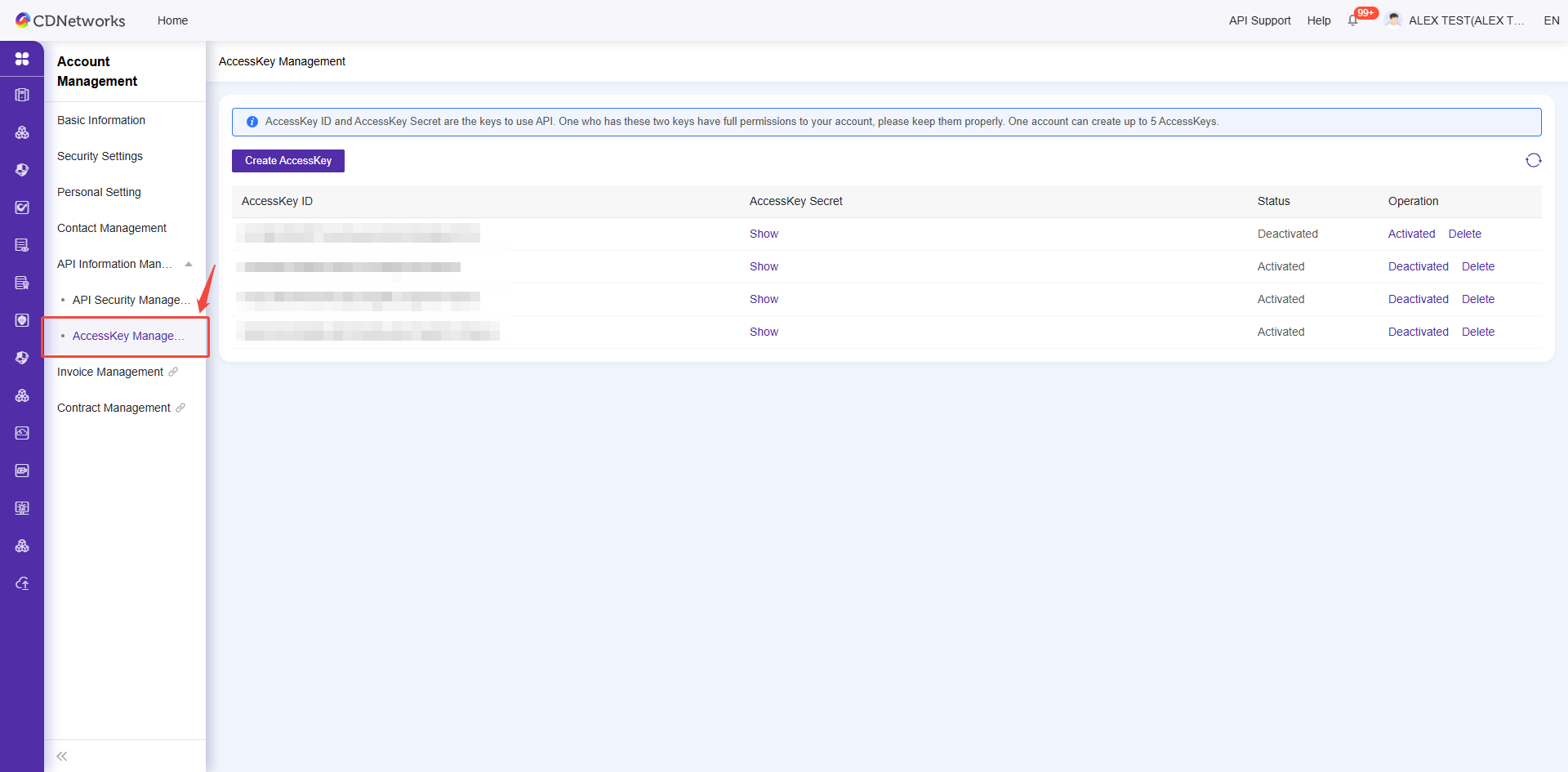Viewport: 1568px width, 772px height.
Task: Click the CDNetworks logo
Action: click(70, 20)
